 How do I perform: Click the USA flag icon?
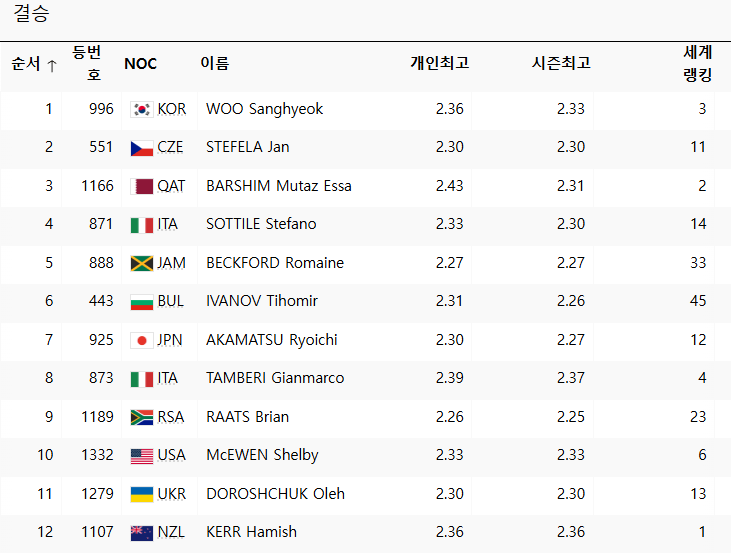[142, 455]
